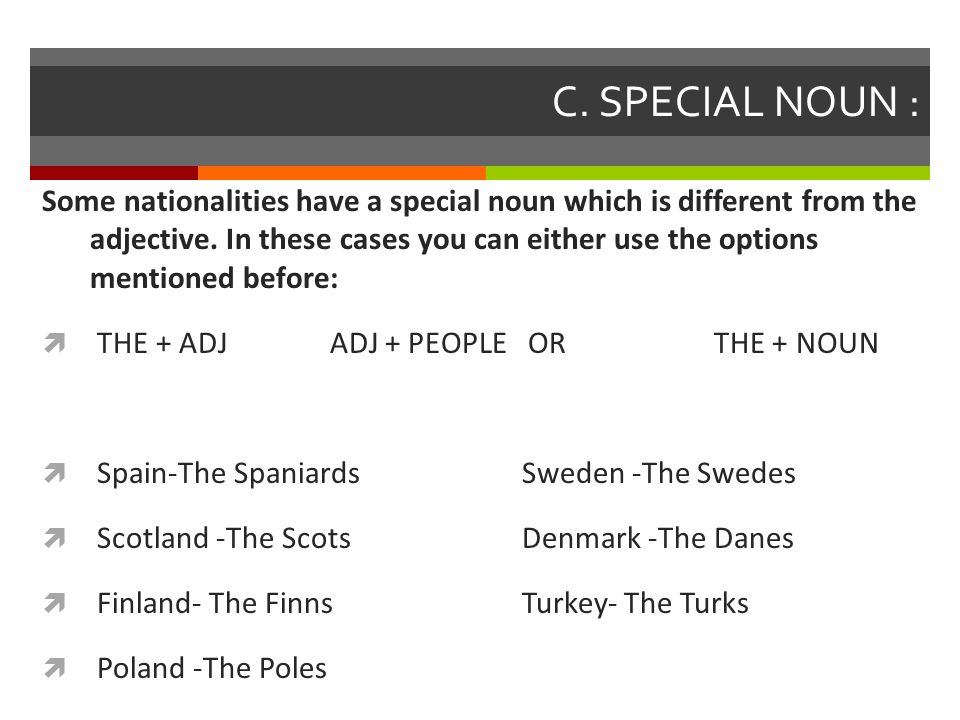Click the word OR between the options
The height and width of the screenshot is (720, 960).
point(547,343)
